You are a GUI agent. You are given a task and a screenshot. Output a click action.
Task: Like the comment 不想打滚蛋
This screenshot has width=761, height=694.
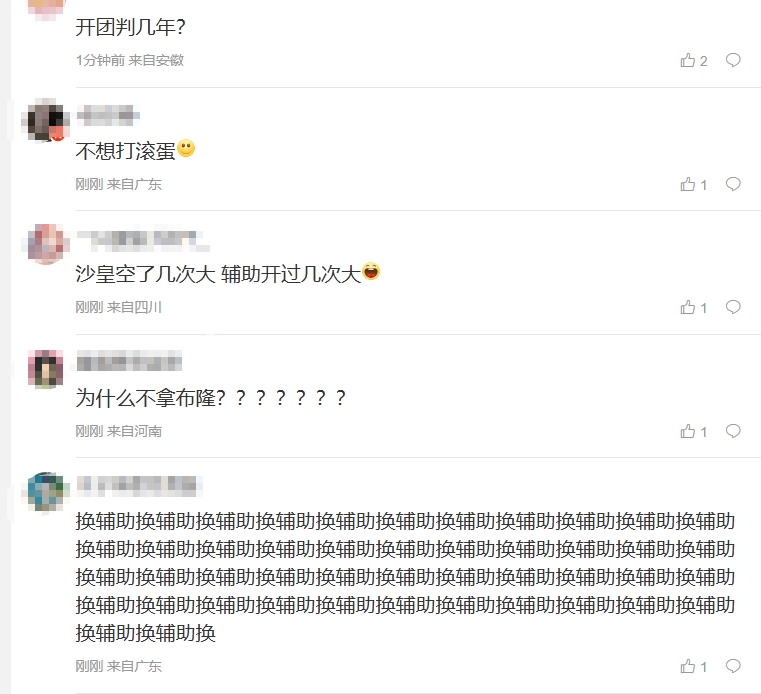tap(694, 184)
